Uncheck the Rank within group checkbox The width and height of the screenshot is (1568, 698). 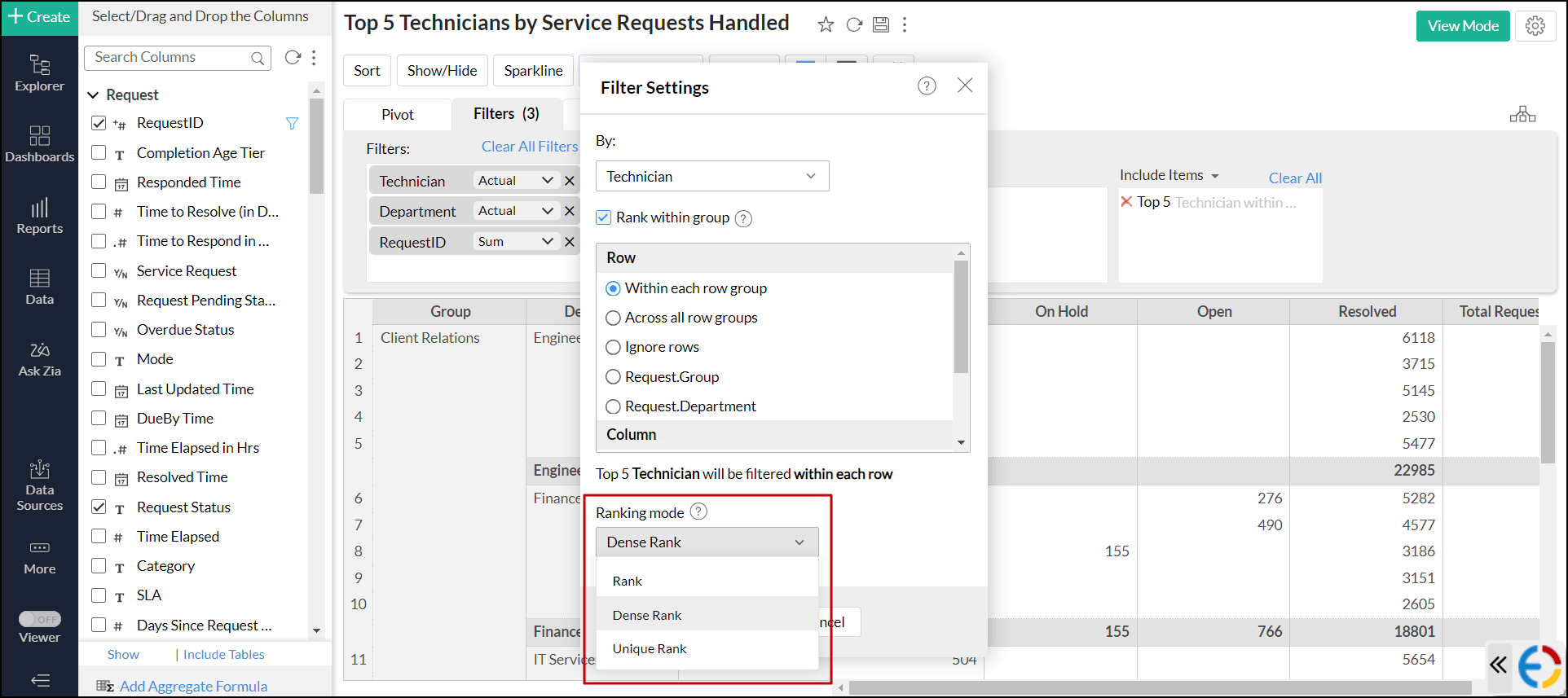pyautogui.click(x=604, y=217)
